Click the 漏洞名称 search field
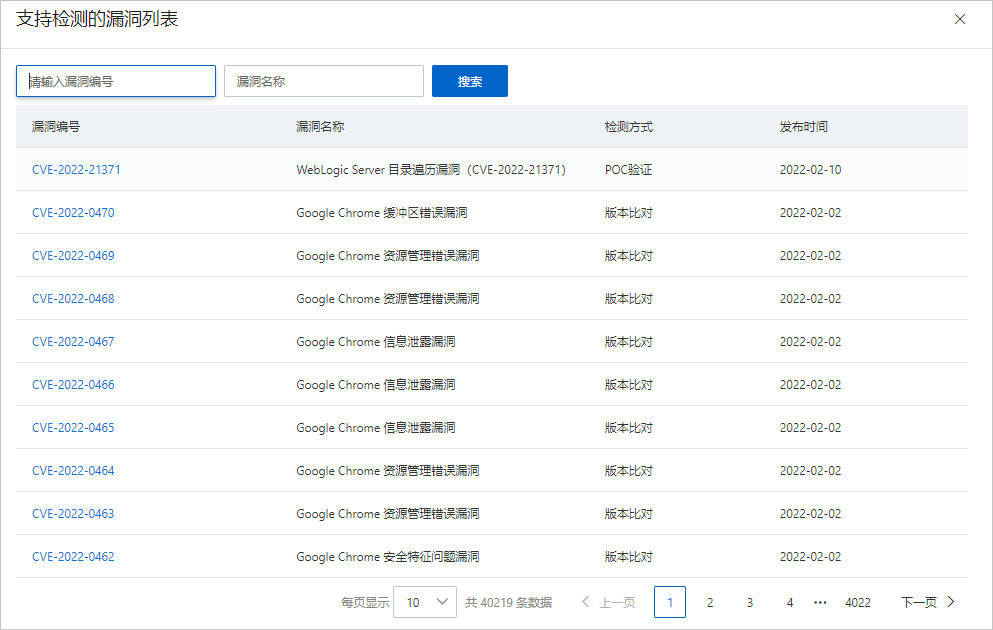The width and height of the screenshot is (993, 630). [x=324, y=81]
